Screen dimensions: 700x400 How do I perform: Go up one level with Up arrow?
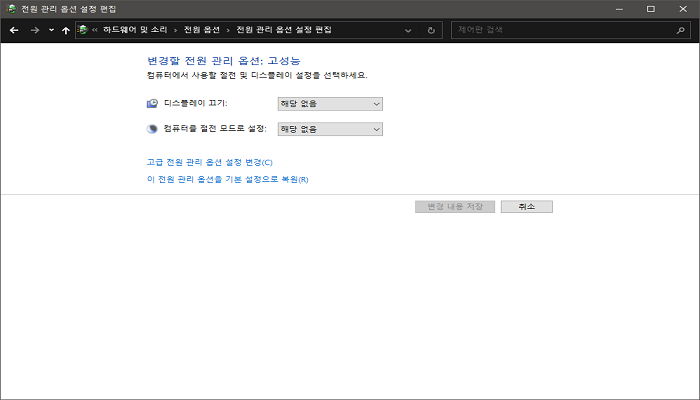[x=66, y=31]
